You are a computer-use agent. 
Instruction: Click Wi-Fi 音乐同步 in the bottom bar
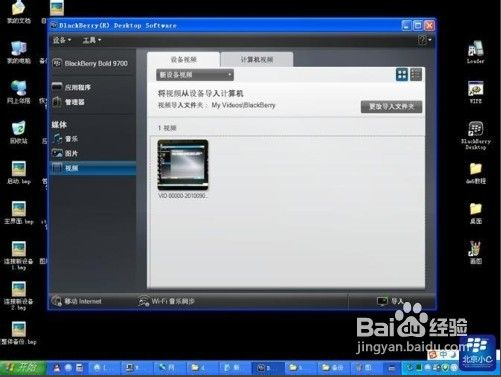(166, 301)
